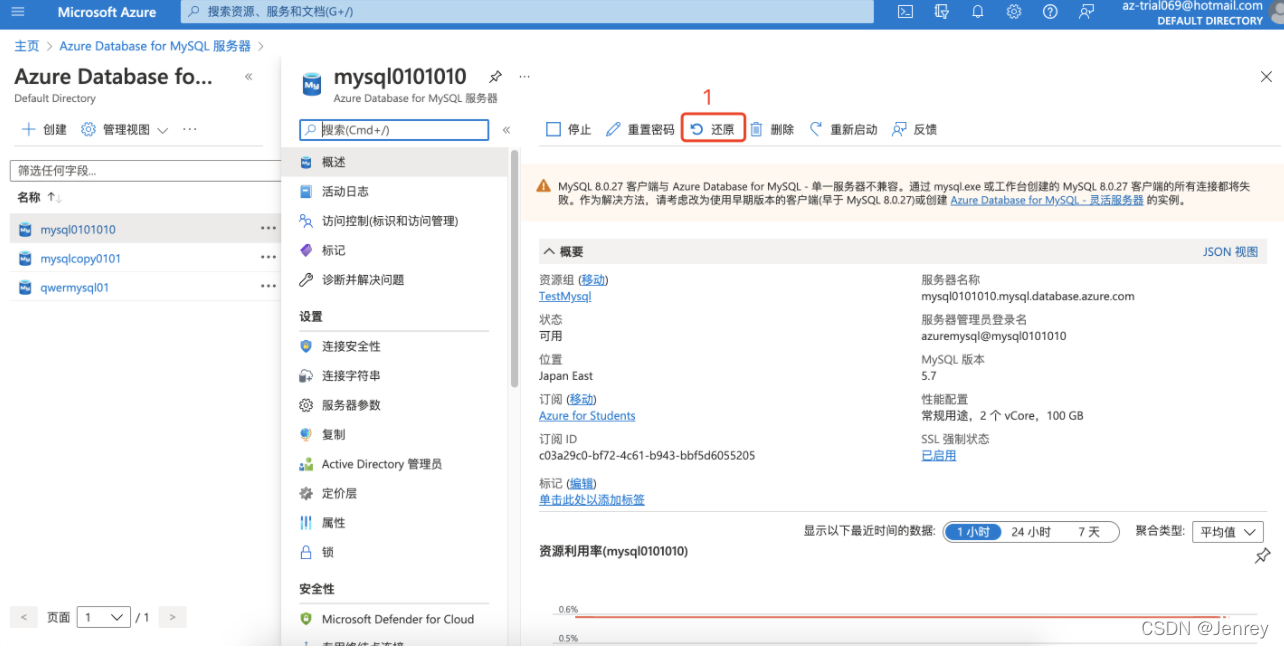Viewport: 1284px width, 648px height.
Task: Pin resource utilization chart
Action: [1263, 556]
